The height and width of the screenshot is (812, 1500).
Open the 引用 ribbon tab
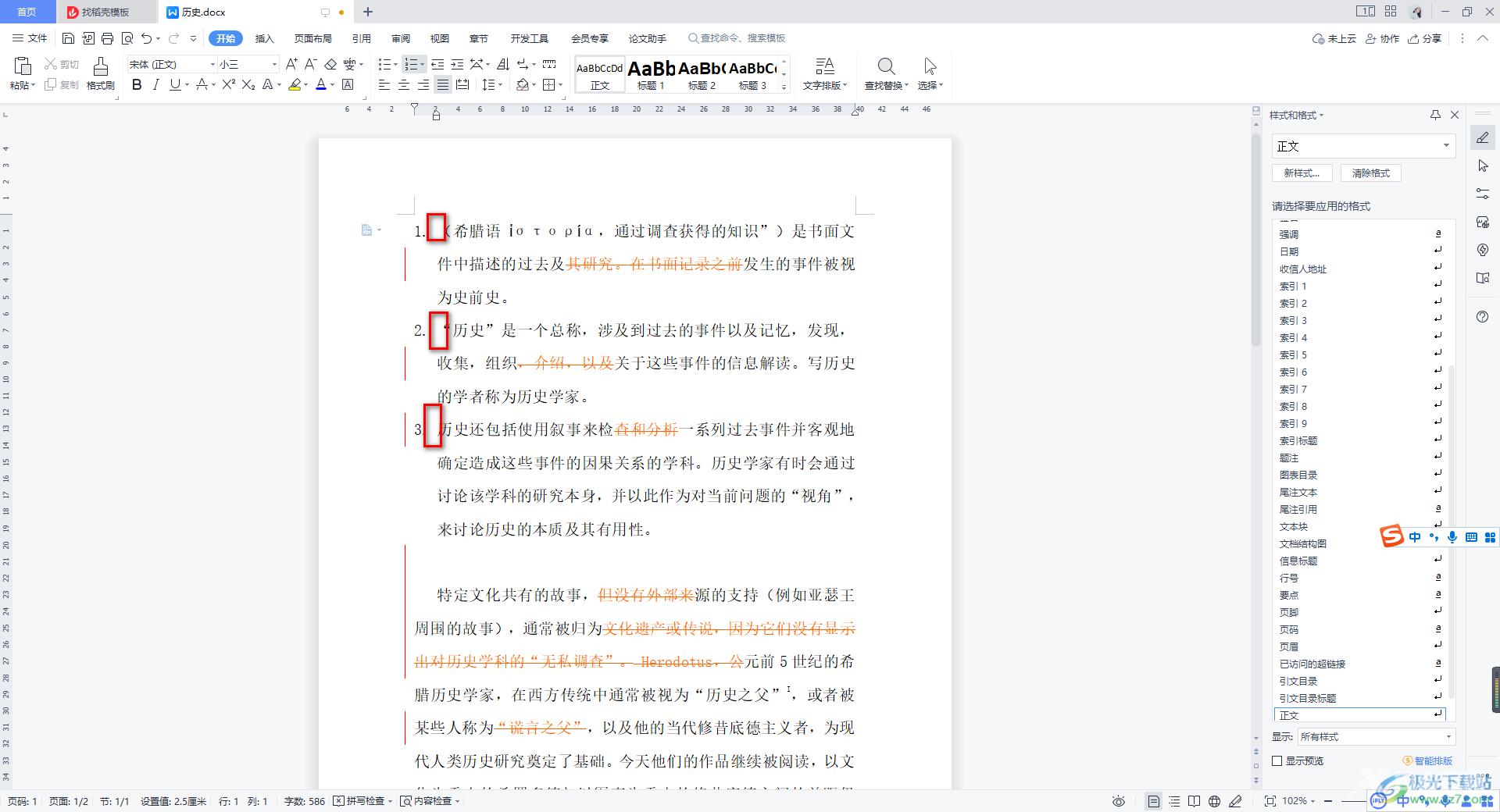pos(361,38)
